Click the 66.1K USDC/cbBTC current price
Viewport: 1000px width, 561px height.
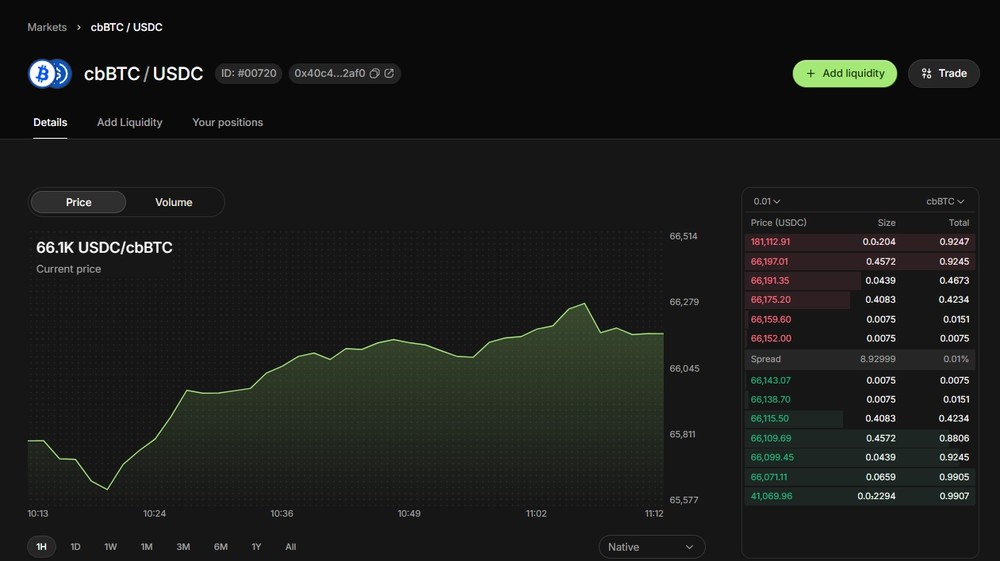[104, 247]
